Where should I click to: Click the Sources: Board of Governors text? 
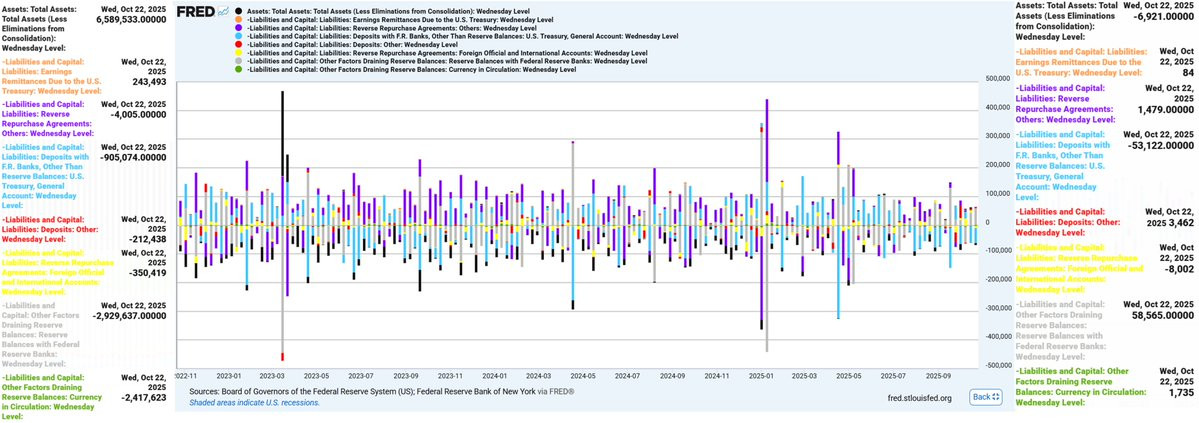381,392
